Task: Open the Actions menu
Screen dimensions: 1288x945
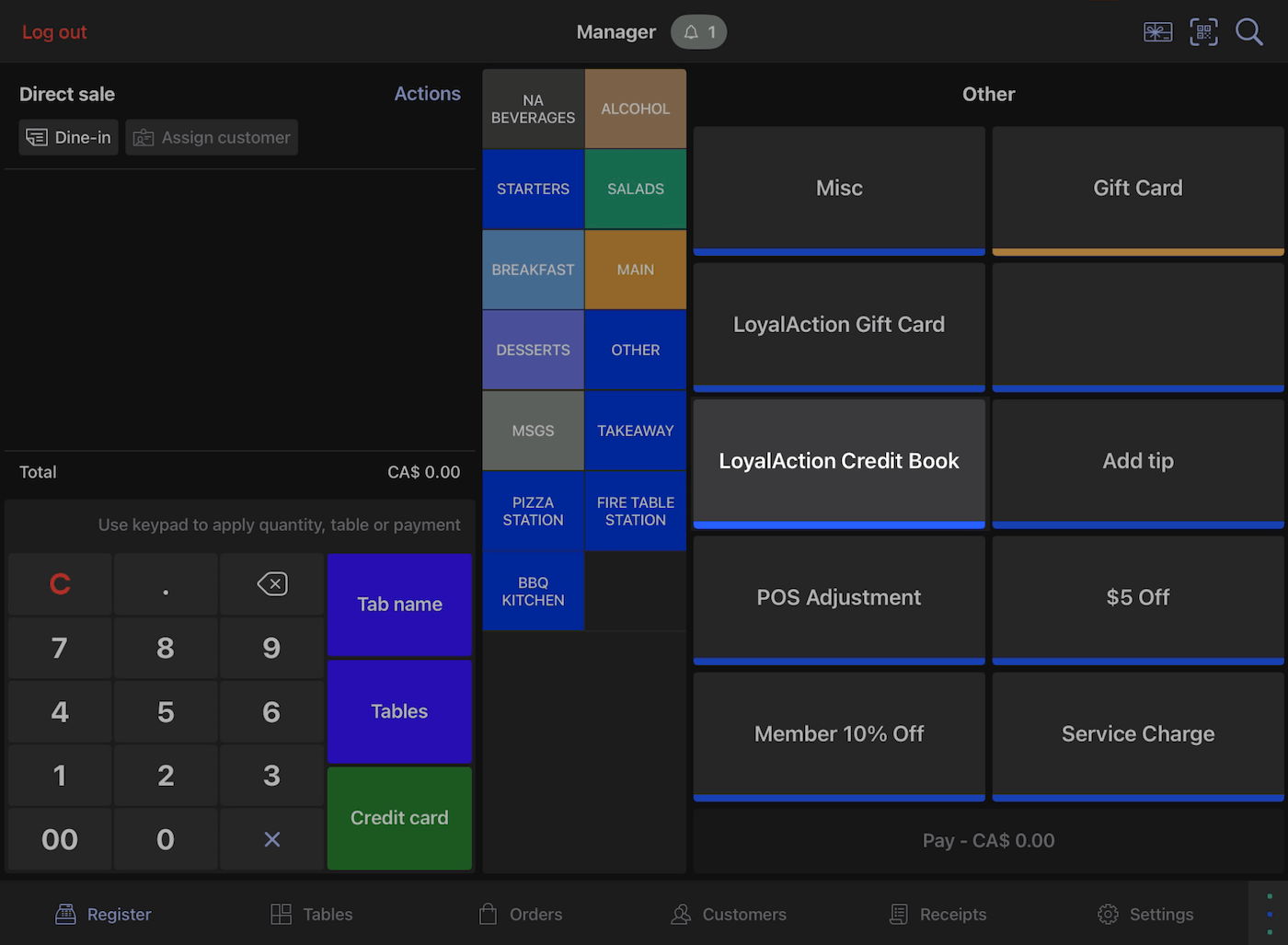Action: click(x=428, y=94)
